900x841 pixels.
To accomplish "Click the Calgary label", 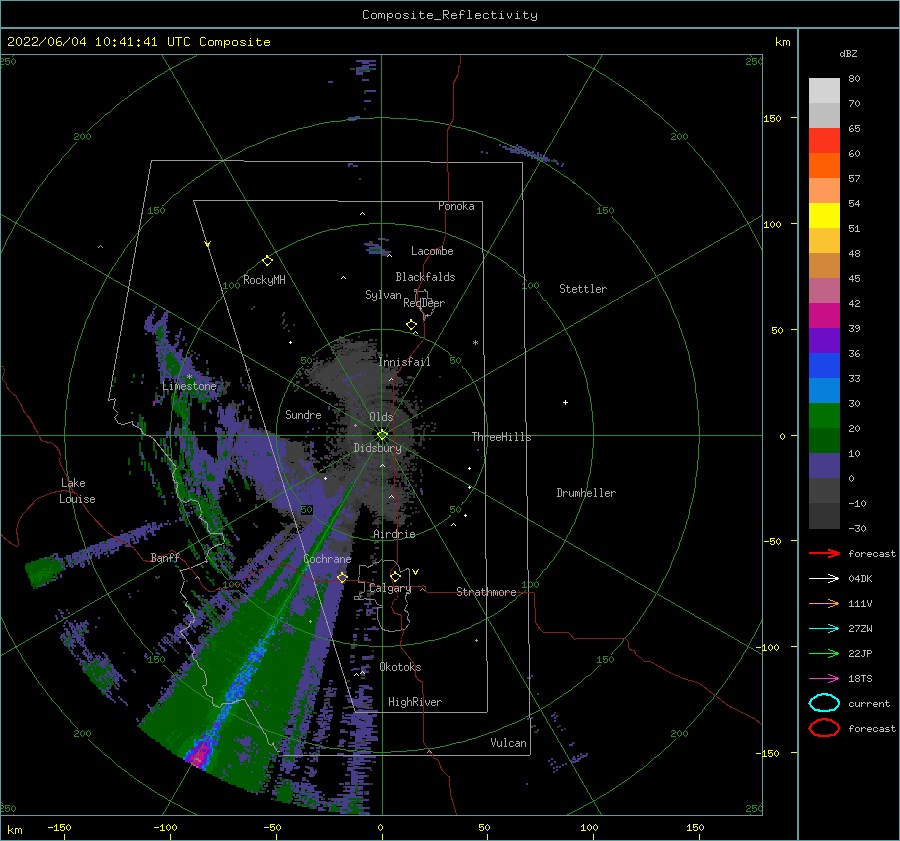I will [x=390, y=588].
